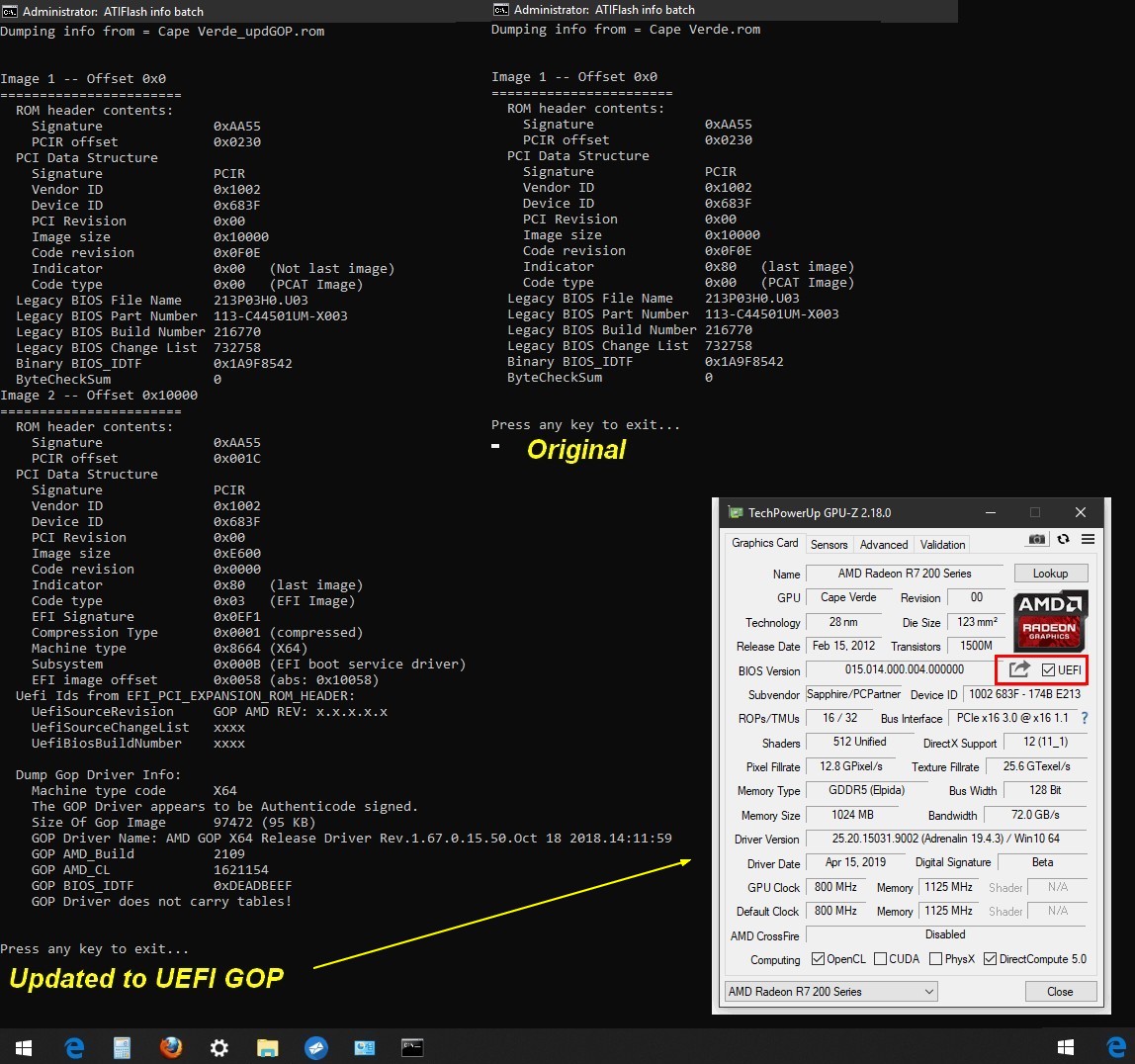1135x1064 pixels.
Task: Click the Lookup button
Action: 1050,574
